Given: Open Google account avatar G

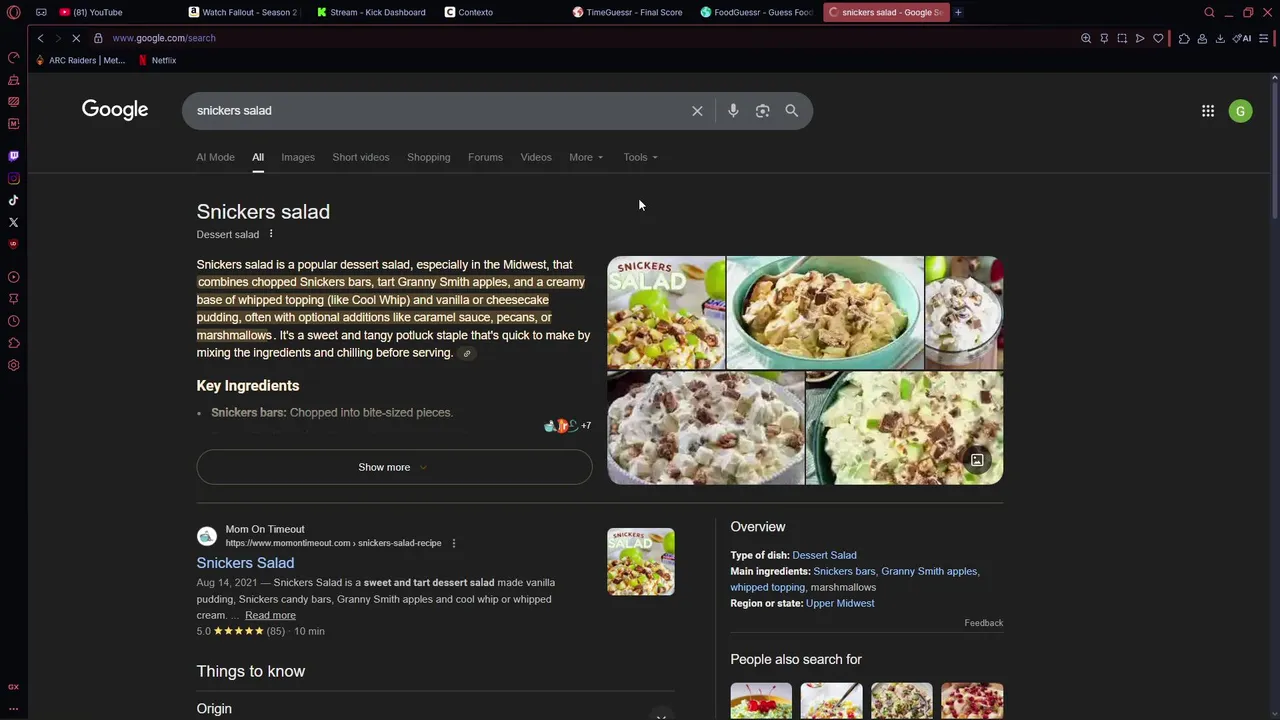Looking at the screenshot, I should [1240, 111].
